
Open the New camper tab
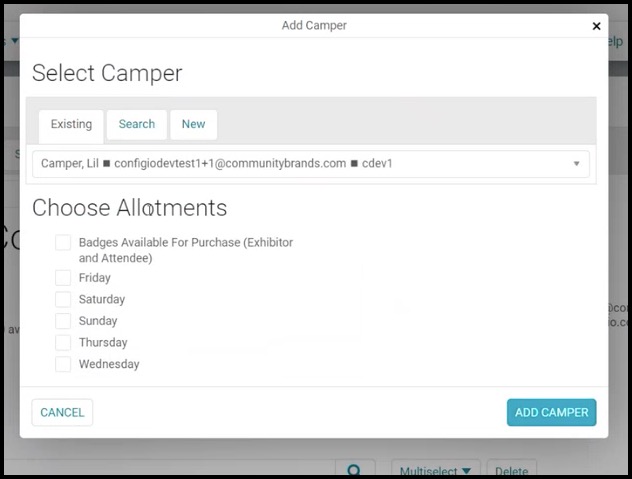[x=193, y=125]
